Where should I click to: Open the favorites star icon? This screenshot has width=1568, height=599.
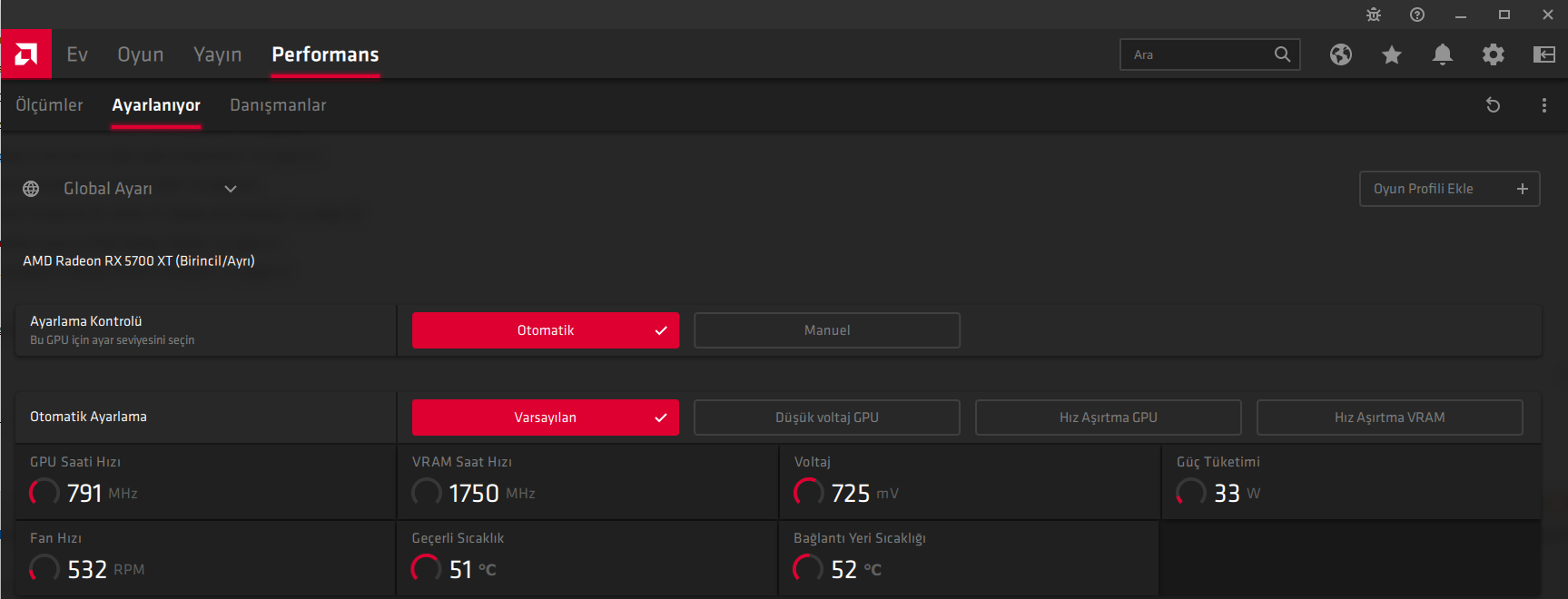[1392, 54]
